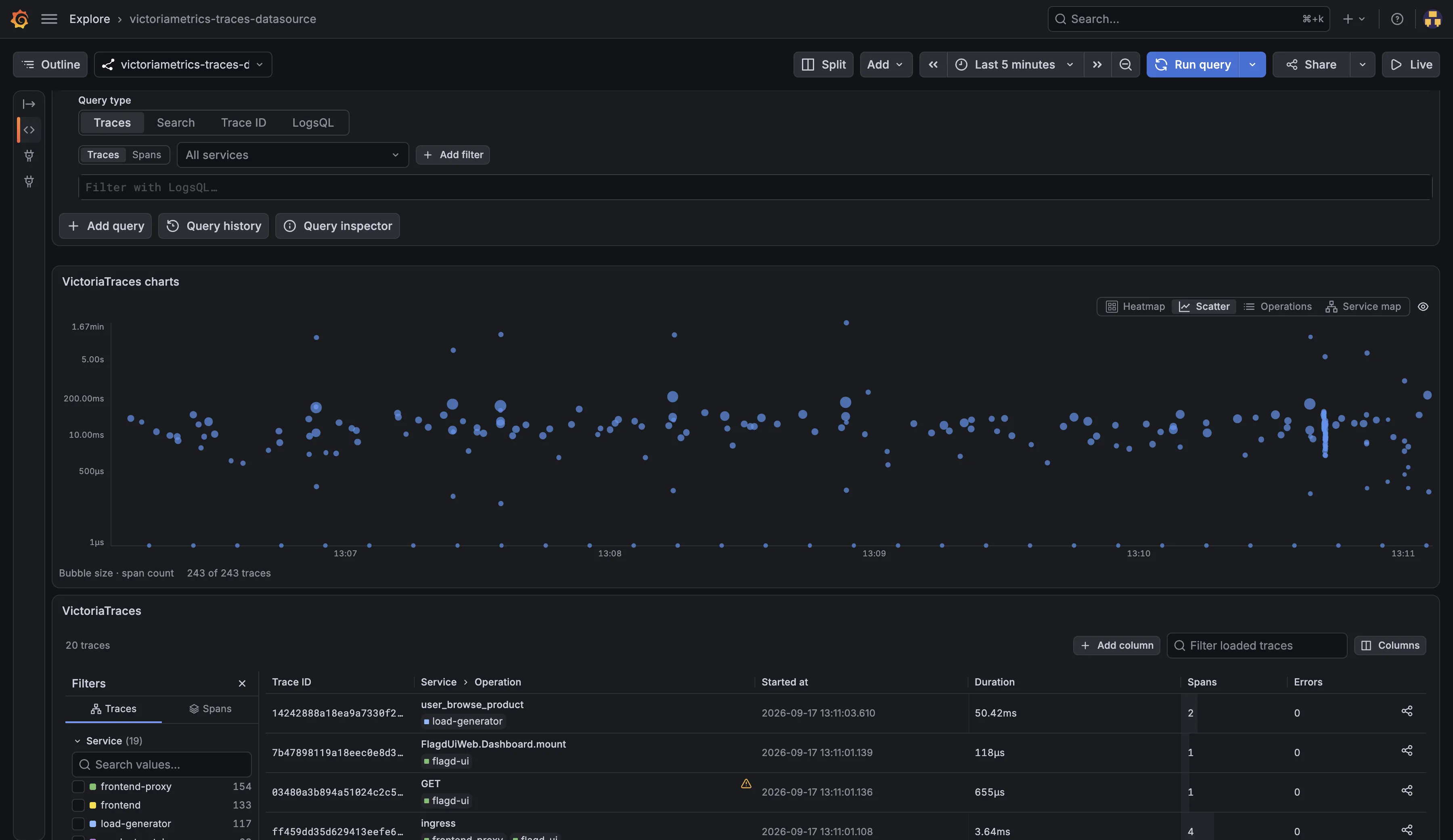Share trace 7b47898119a18eec0e8d3
The height and width of the screenshot is (840, 1453).
click(1407, 751)
